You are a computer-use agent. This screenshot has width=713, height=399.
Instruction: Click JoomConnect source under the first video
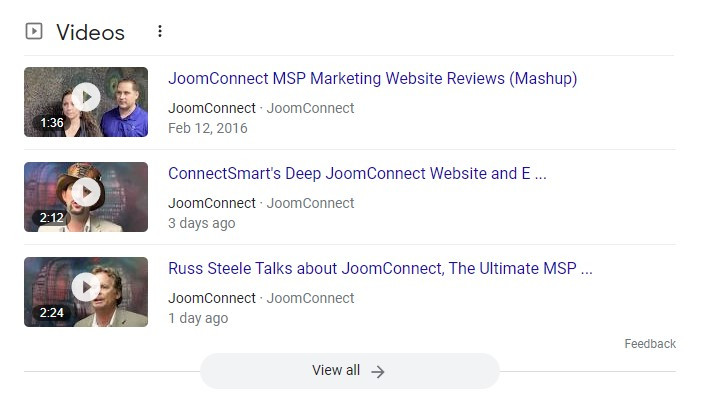(212, 108)
